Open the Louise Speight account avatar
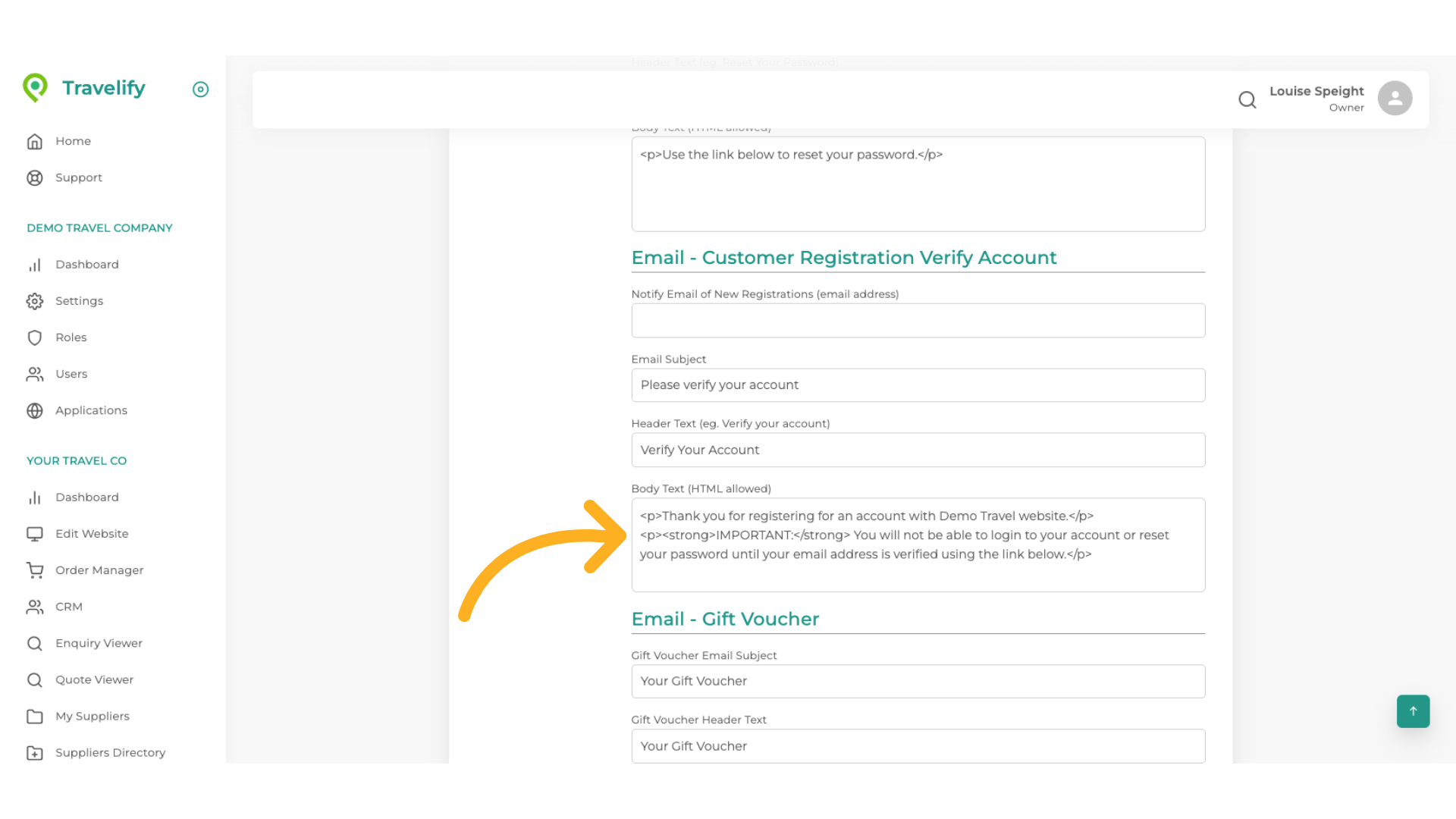The image size is (1456, 819). pyautogui.click(x=1395, y=98)
